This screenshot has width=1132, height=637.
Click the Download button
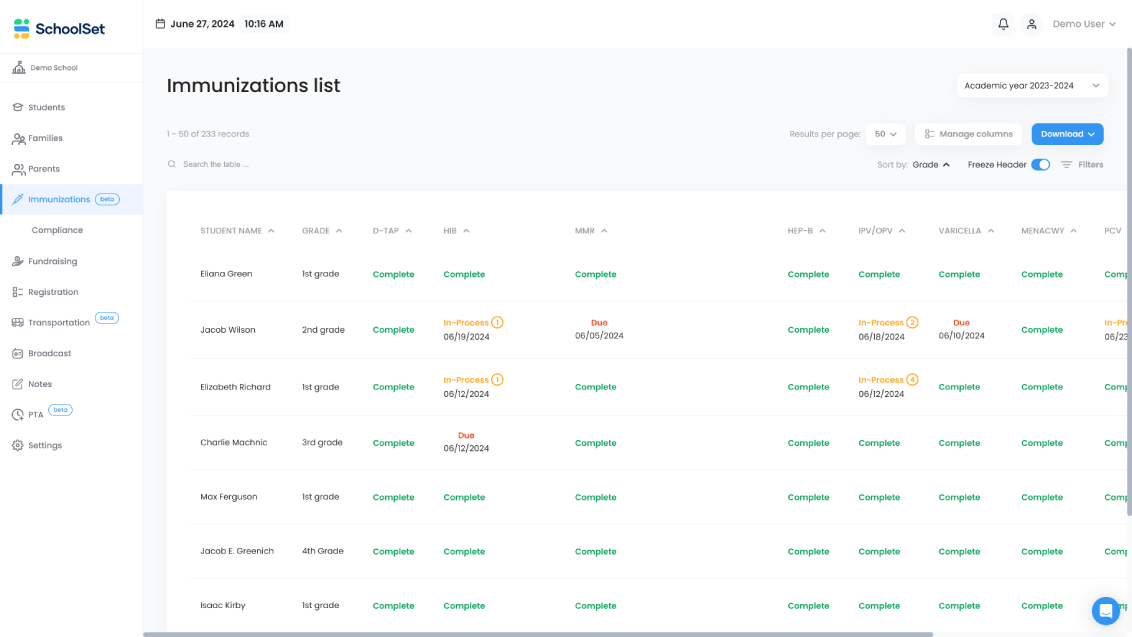point(1067,134)
